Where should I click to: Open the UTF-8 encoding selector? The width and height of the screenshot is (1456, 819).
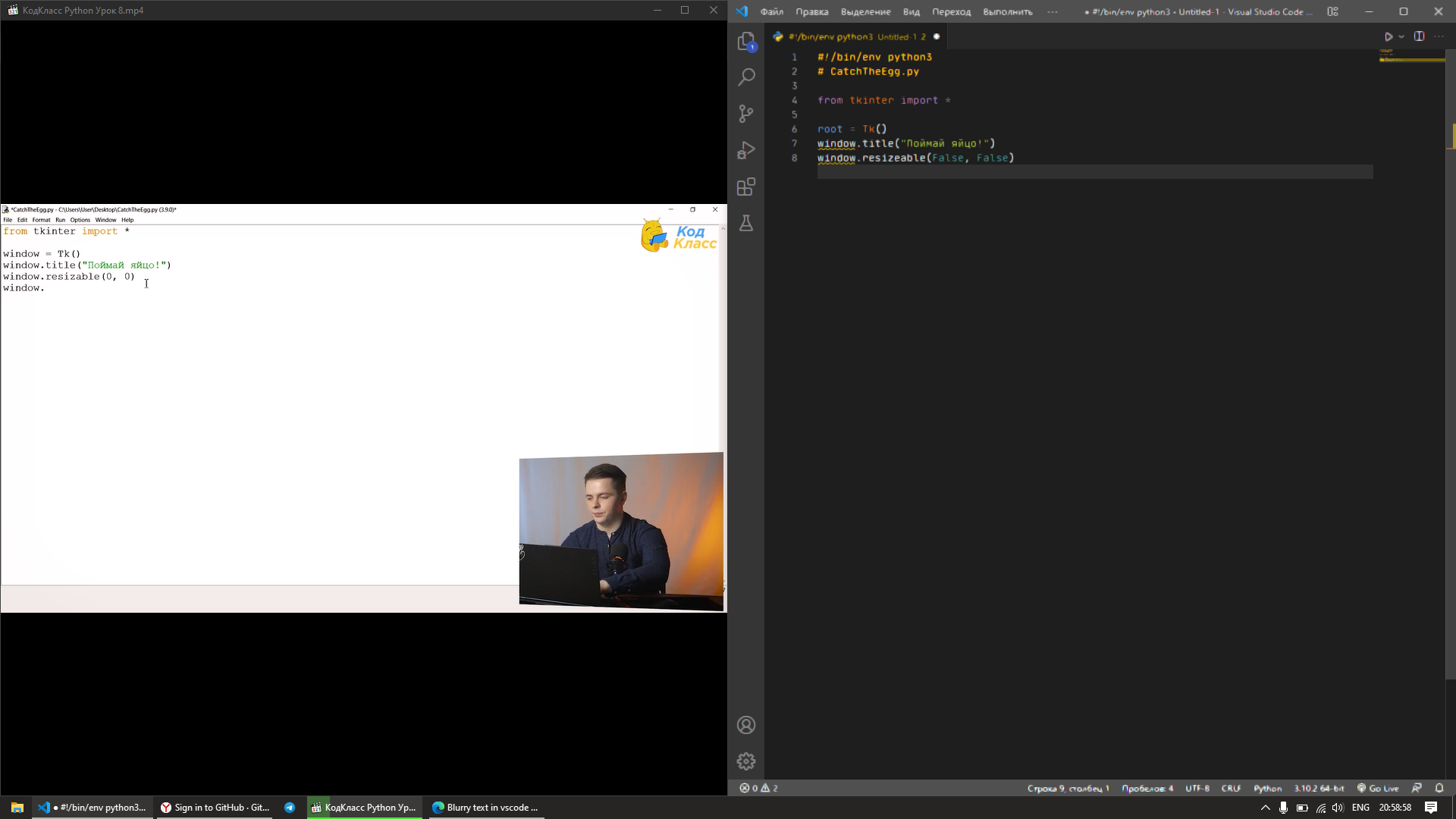(1197, 788)
